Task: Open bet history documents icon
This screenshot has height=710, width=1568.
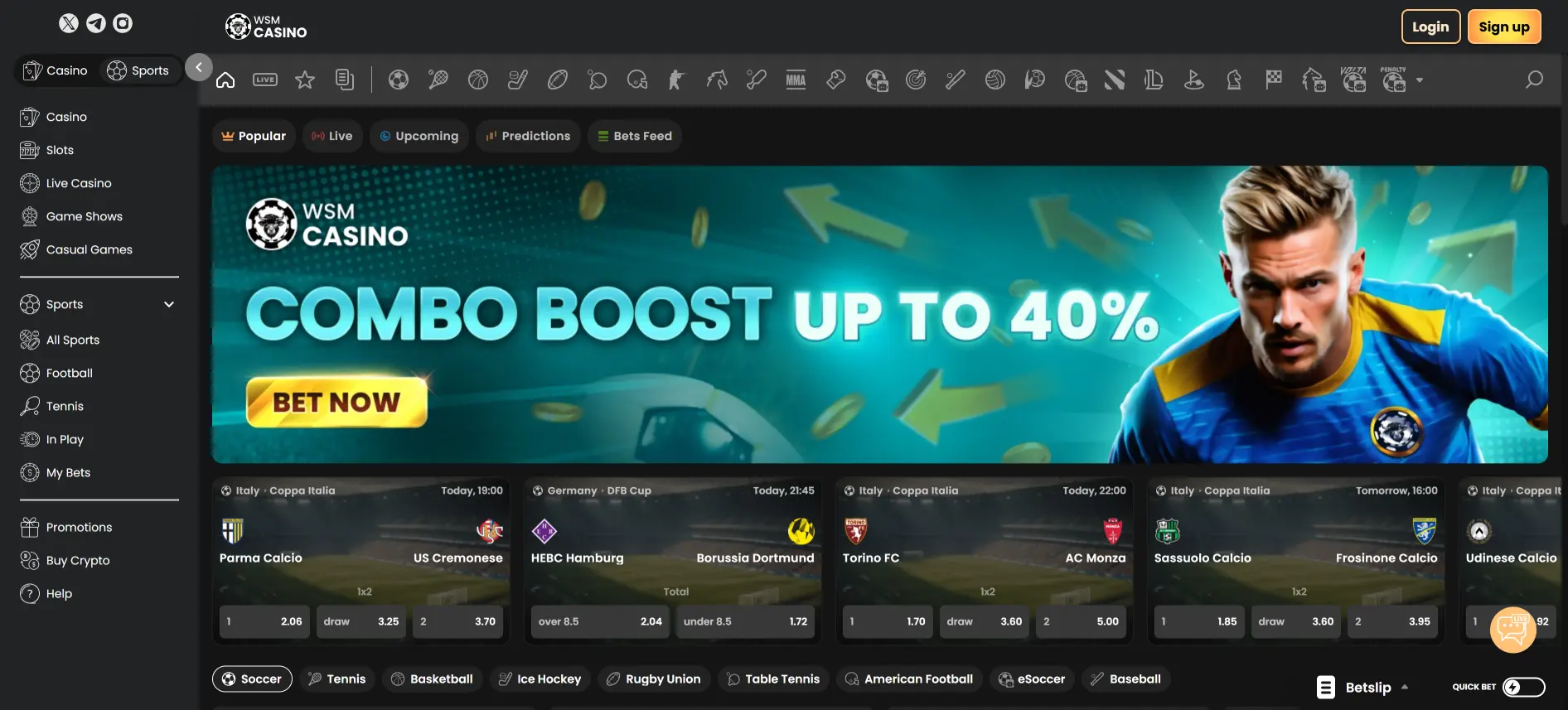Action: [x=345, y=80]
